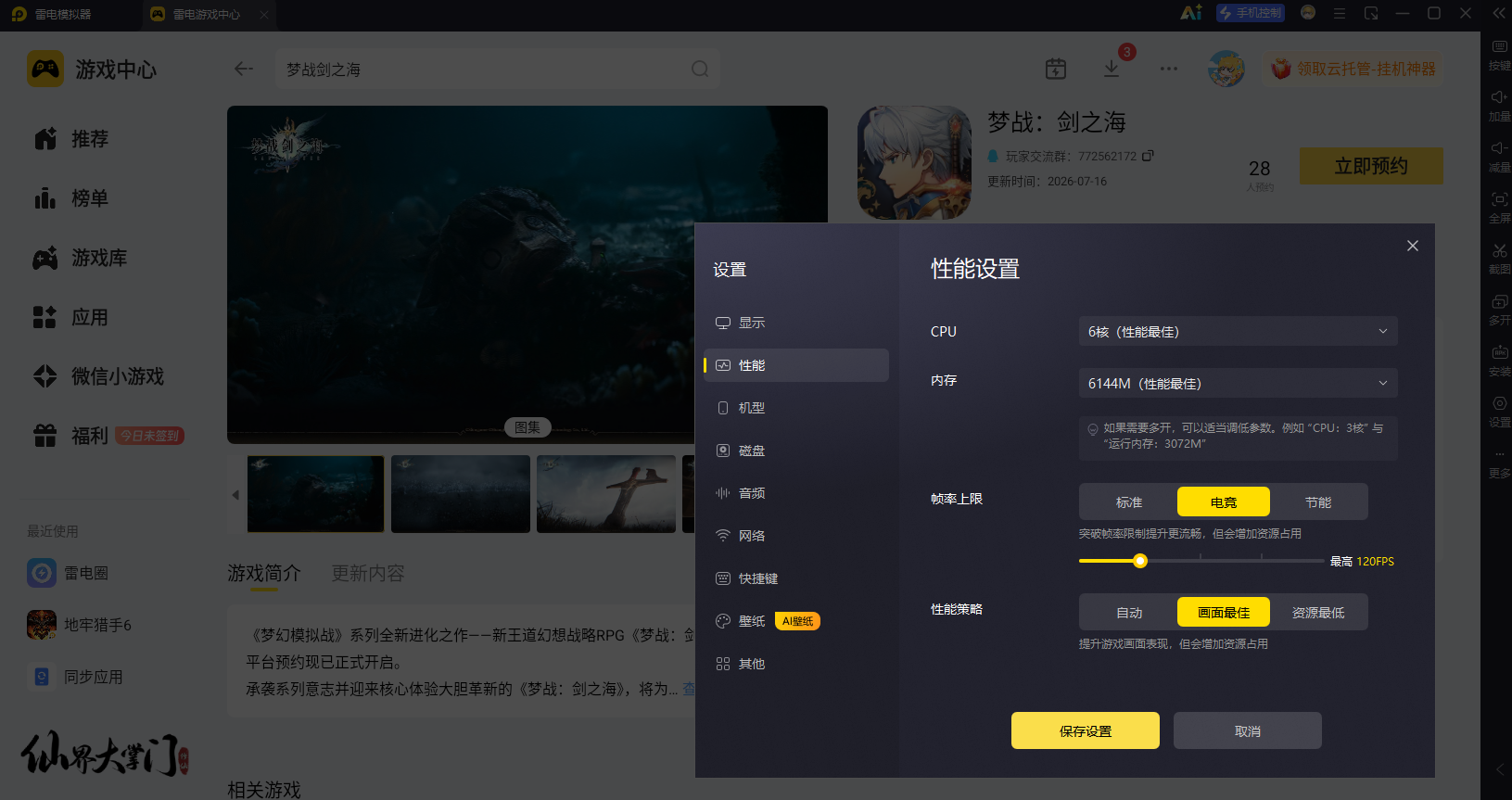
Task: Copy the player group number 772562172
Action: [1148, 156]
